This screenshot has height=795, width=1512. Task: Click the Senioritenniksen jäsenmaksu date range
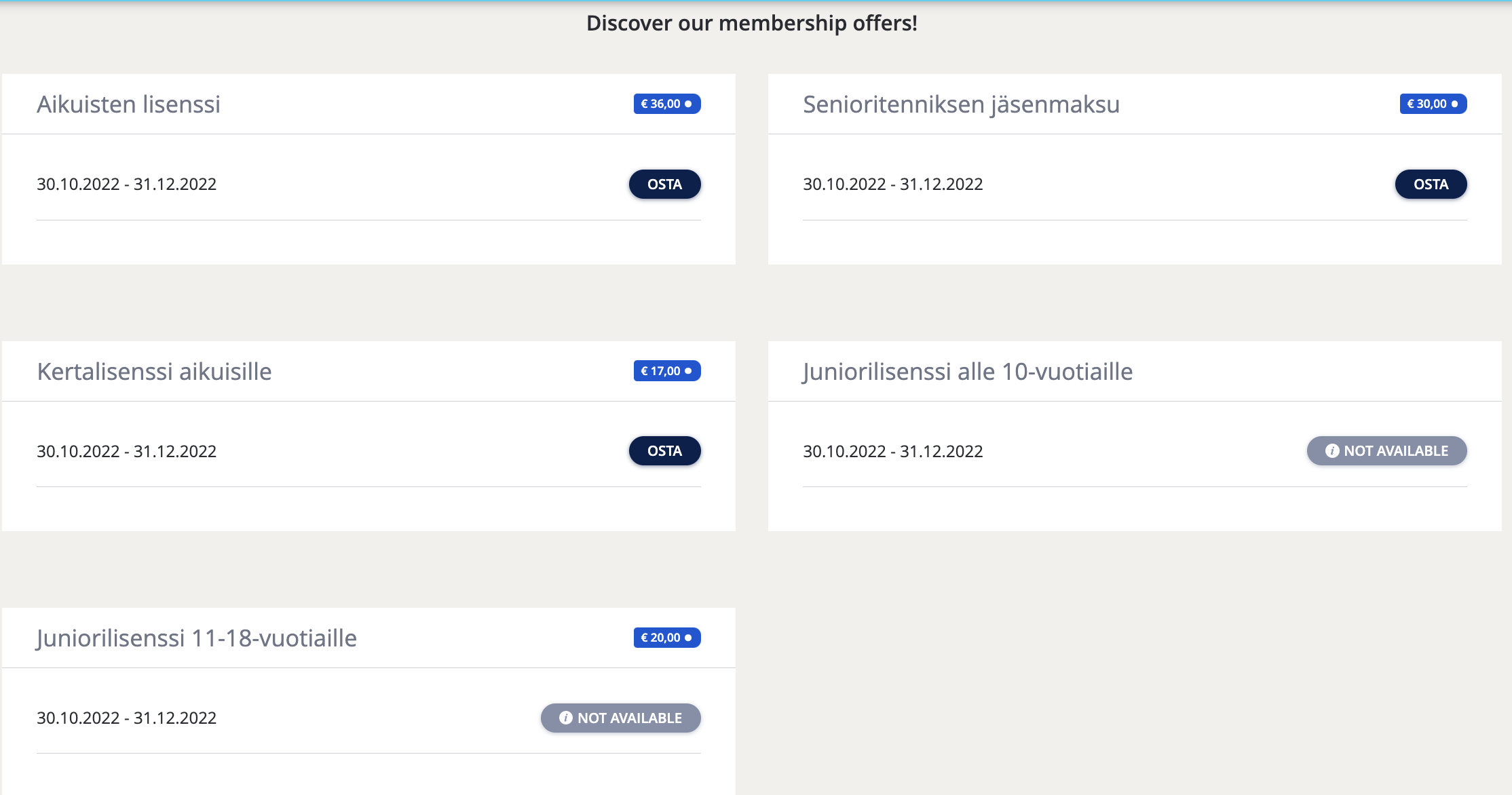click(x=892, y=185)
